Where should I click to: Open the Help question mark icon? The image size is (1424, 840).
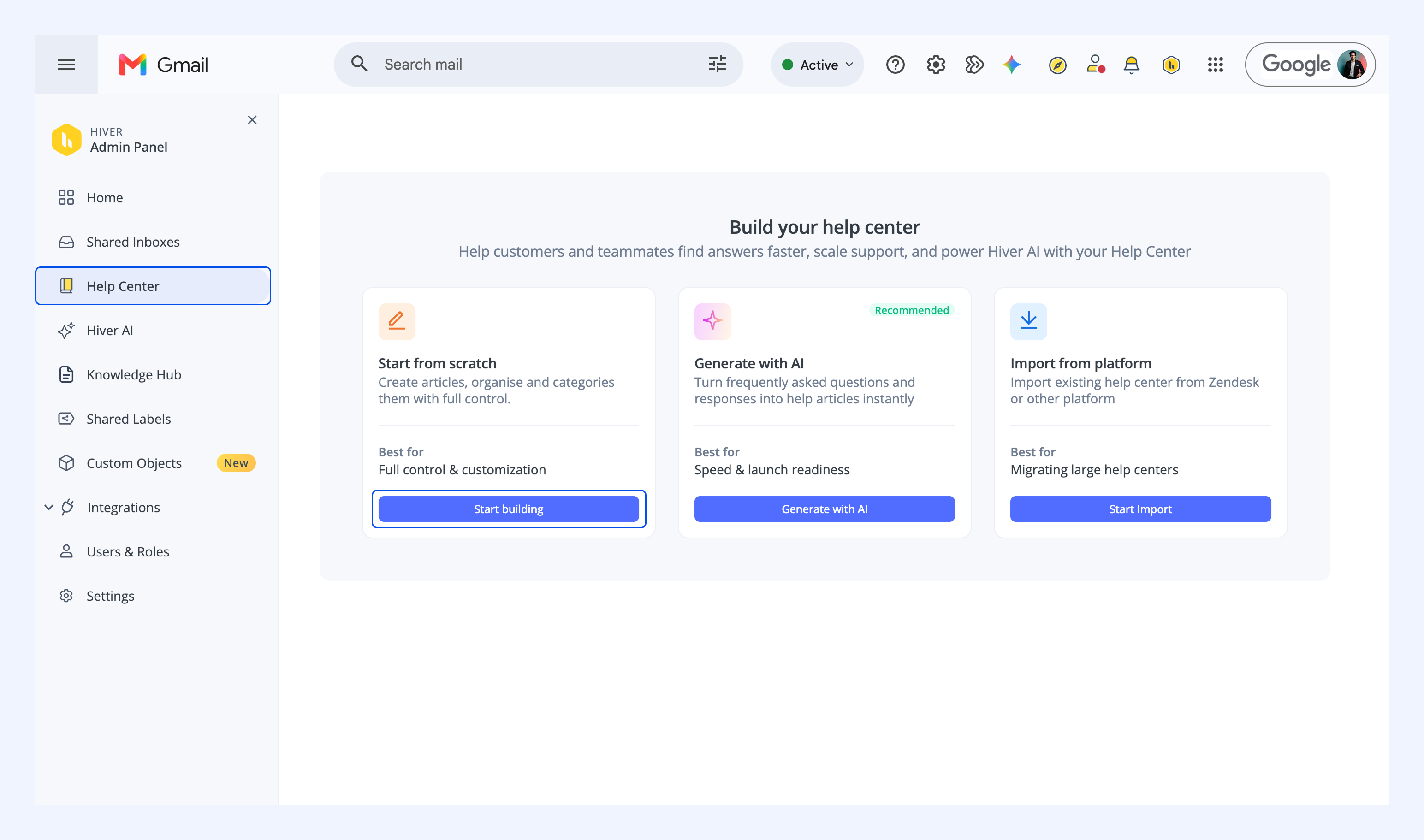click(x=895, y=65)
